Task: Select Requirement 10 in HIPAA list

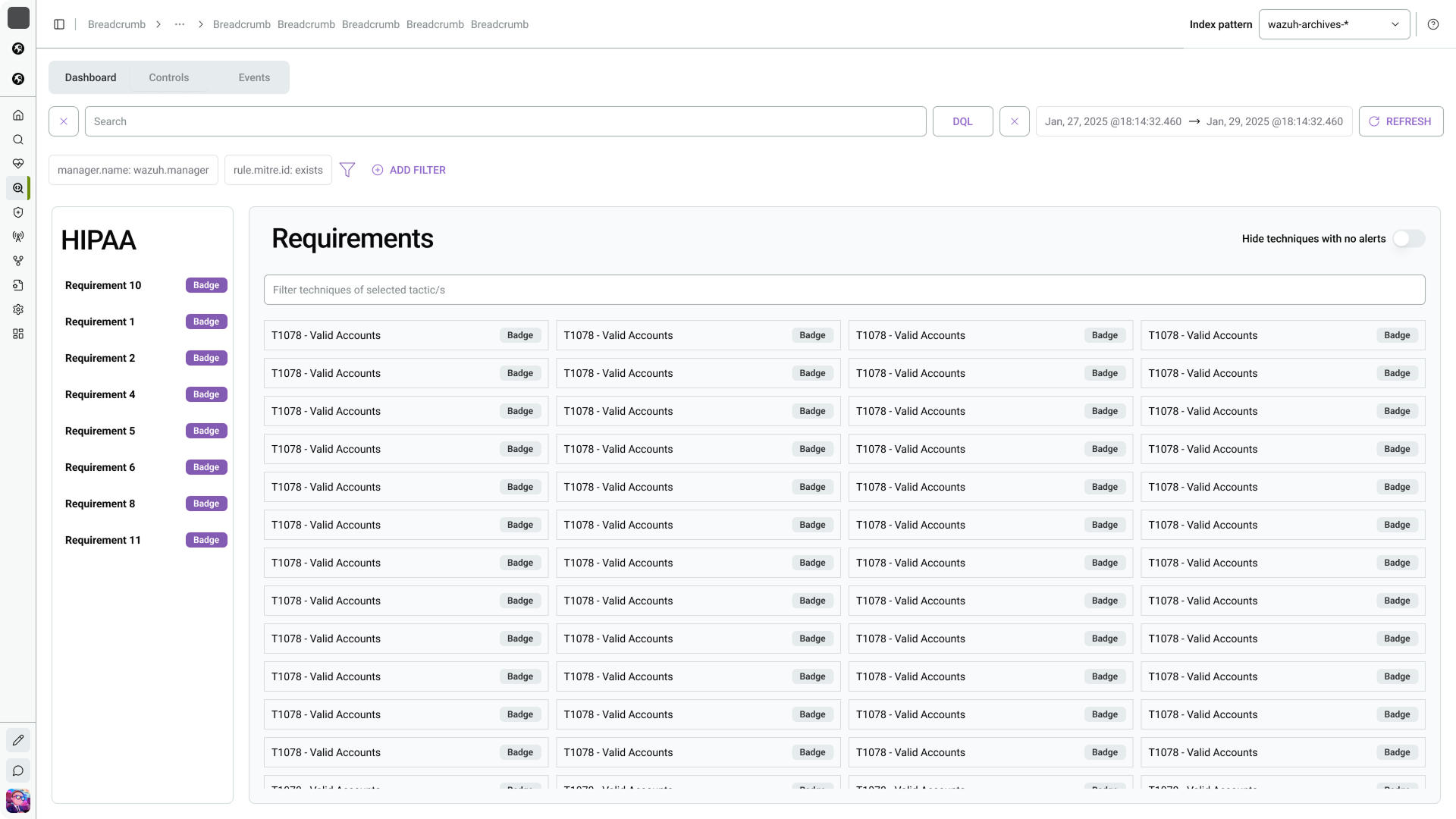Action: pyautogui.click(x=103, y=285)
